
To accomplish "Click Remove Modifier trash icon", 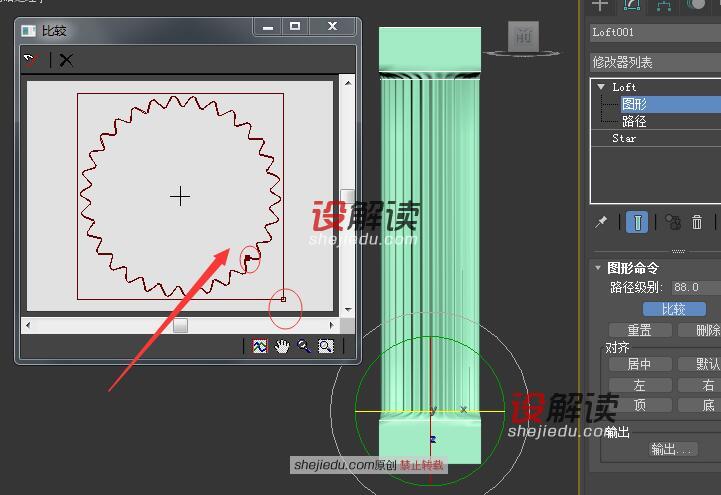I will point(697,223).
